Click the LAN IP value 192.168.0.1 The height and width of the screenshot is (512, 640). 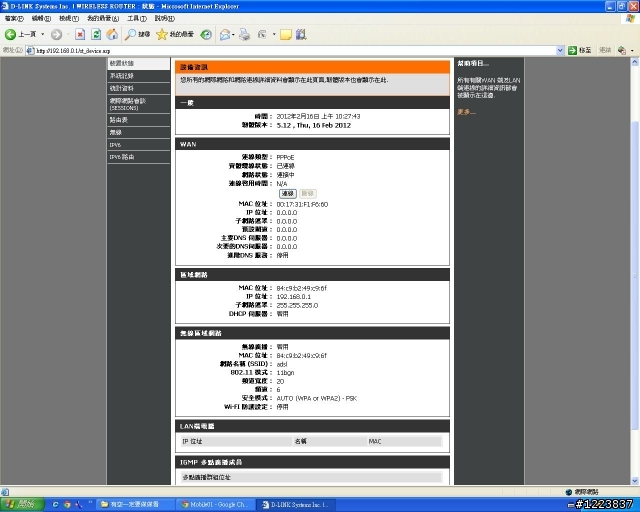(x=293, y=296)
